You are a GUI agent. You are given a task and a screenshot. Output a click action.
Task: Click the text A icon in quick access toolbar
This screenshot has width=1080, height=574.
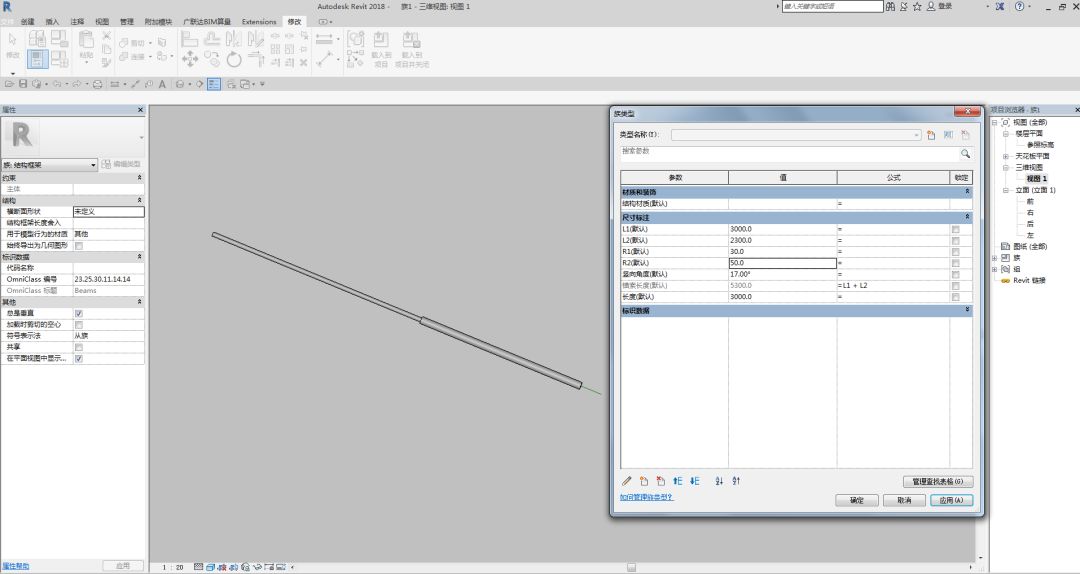coord(163,84)
